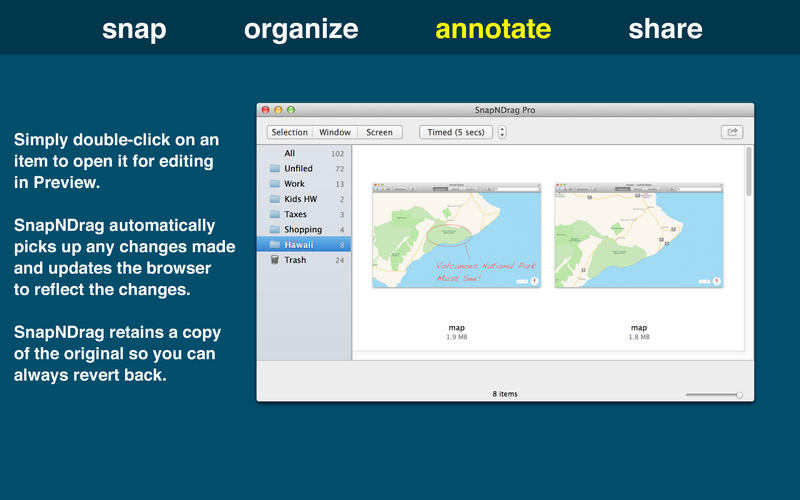Image resolution: width=800 pixels, height=500 pixels.
Task: Select the Kids HW folder
Action: point(302,199)
